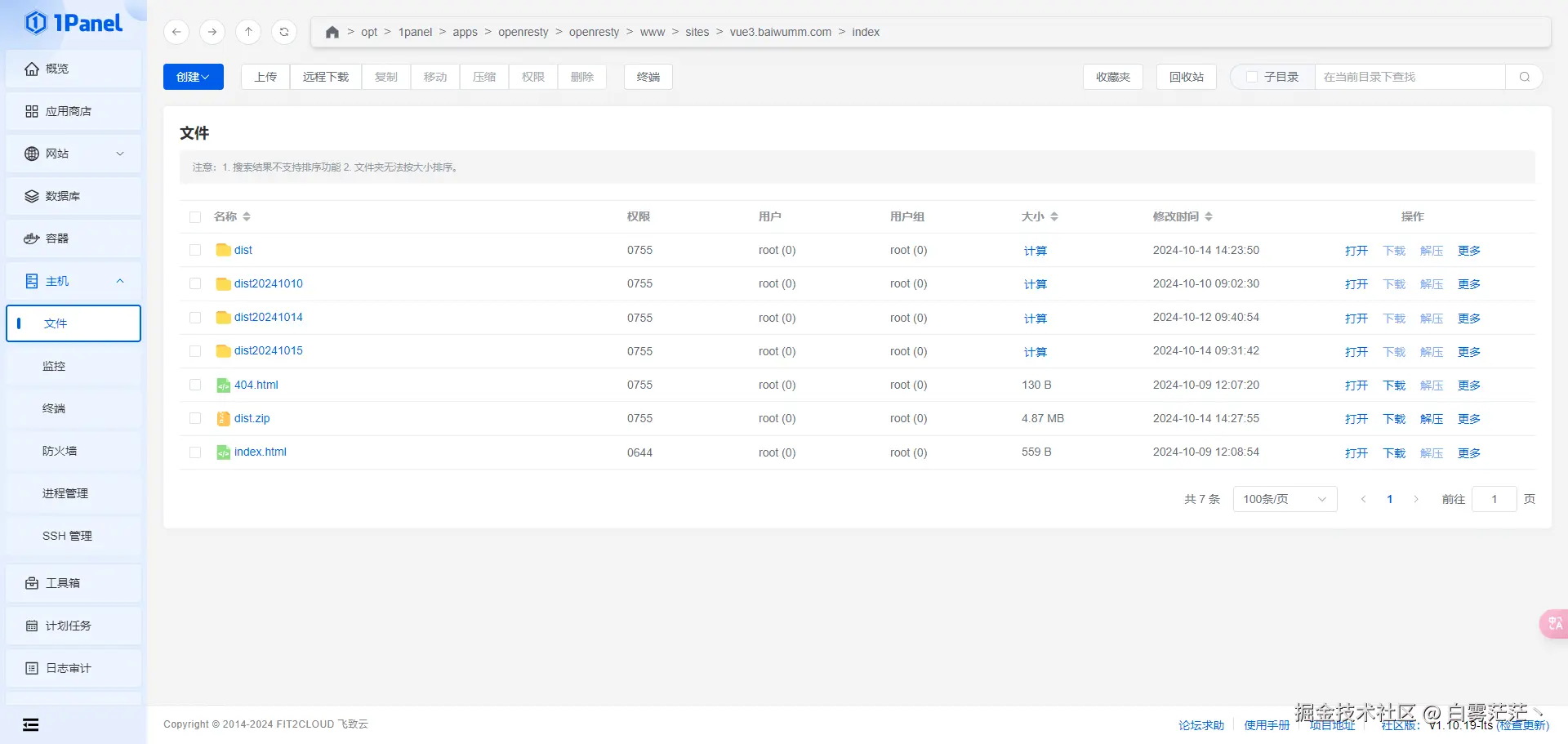This screenshot has width=1568, height=744.
Task: Click the dist20241014 folder icon
Action: [x=223, y=317]
